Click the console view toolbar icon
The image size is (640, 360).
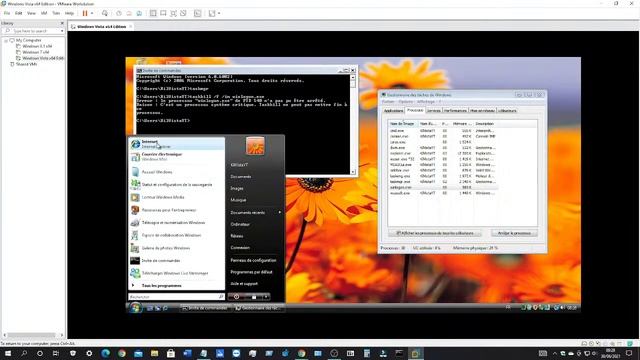pyautogui.click(x=163, y=13)
